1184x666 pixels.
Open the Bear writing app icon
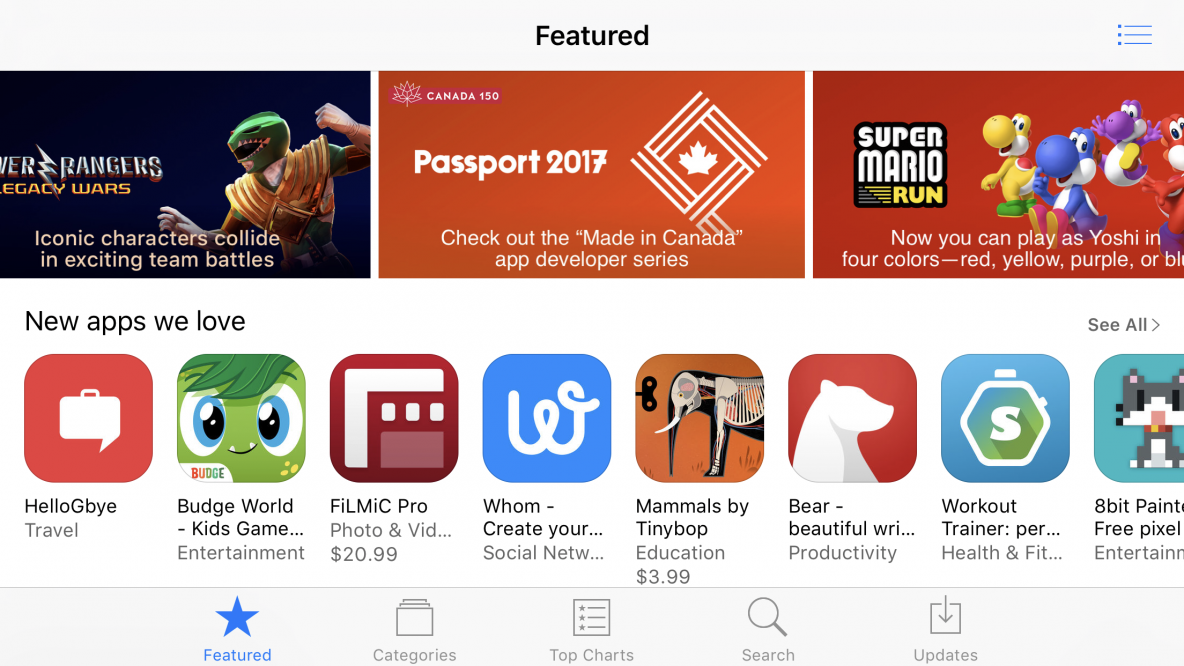(853, 418)
